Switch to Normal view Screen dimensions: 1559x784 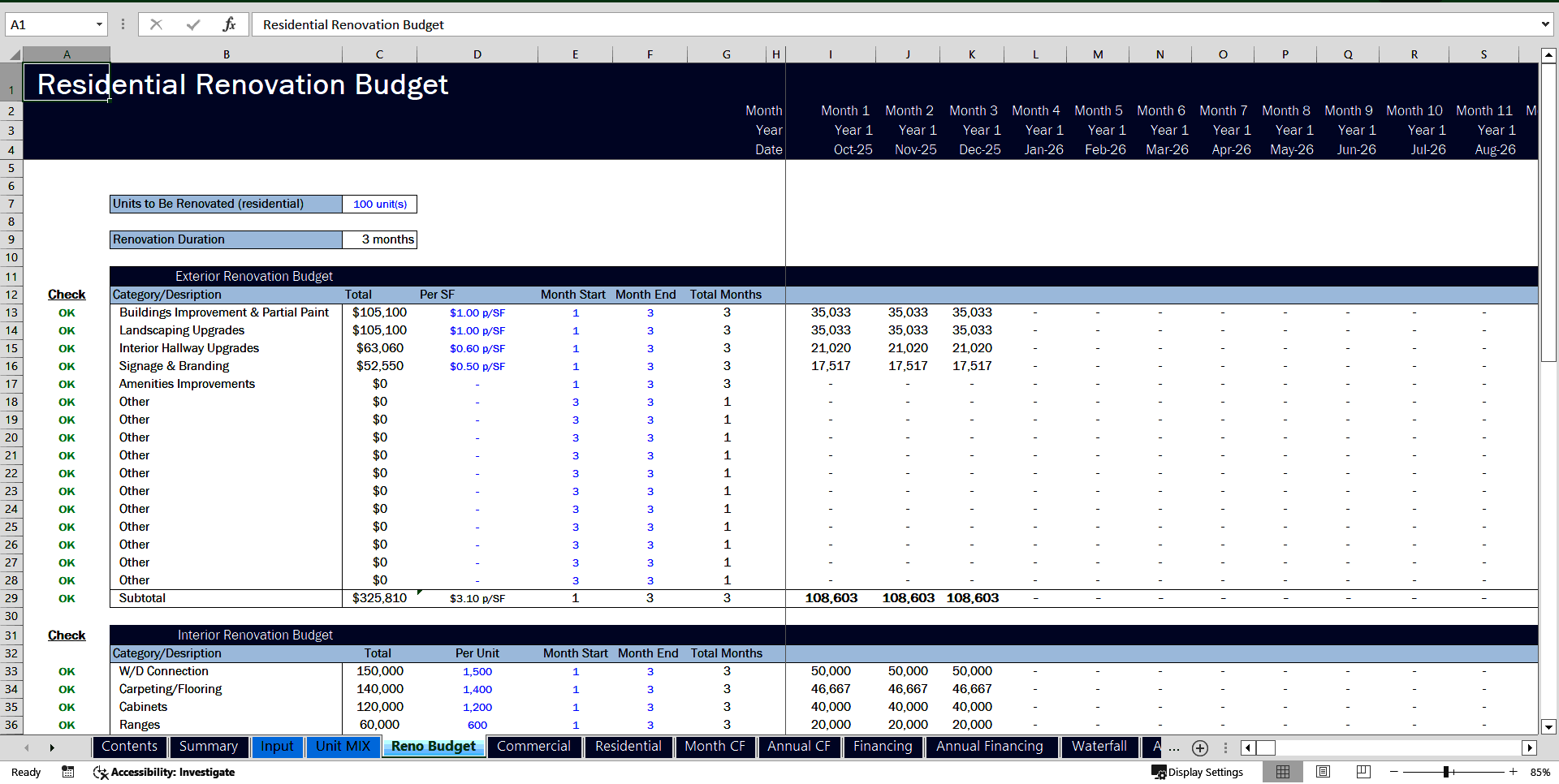tap(1283, 772)
